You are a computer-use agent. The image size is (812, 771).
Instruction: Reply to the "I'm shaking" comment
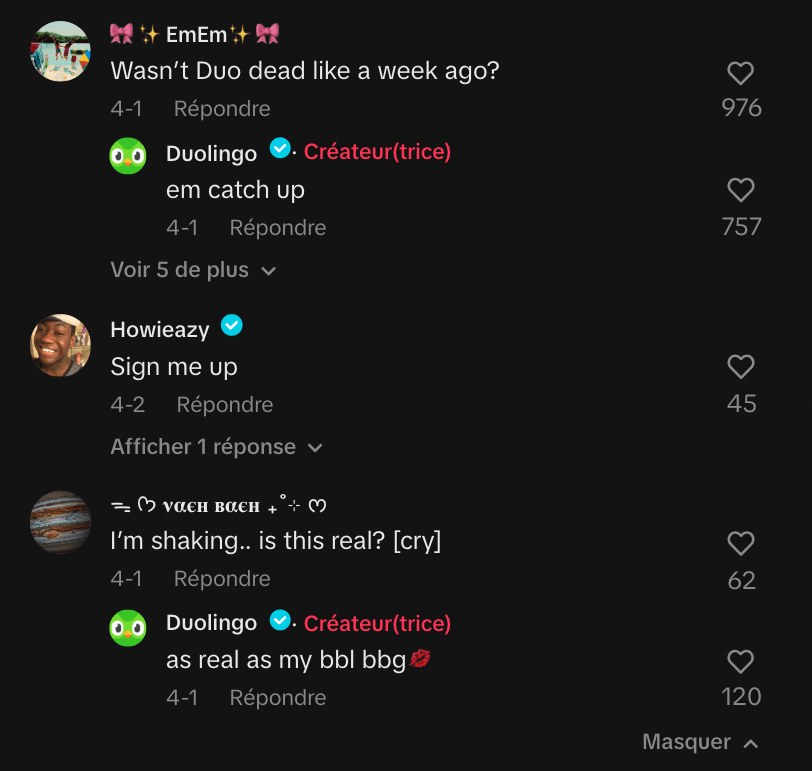pos(222,579)
